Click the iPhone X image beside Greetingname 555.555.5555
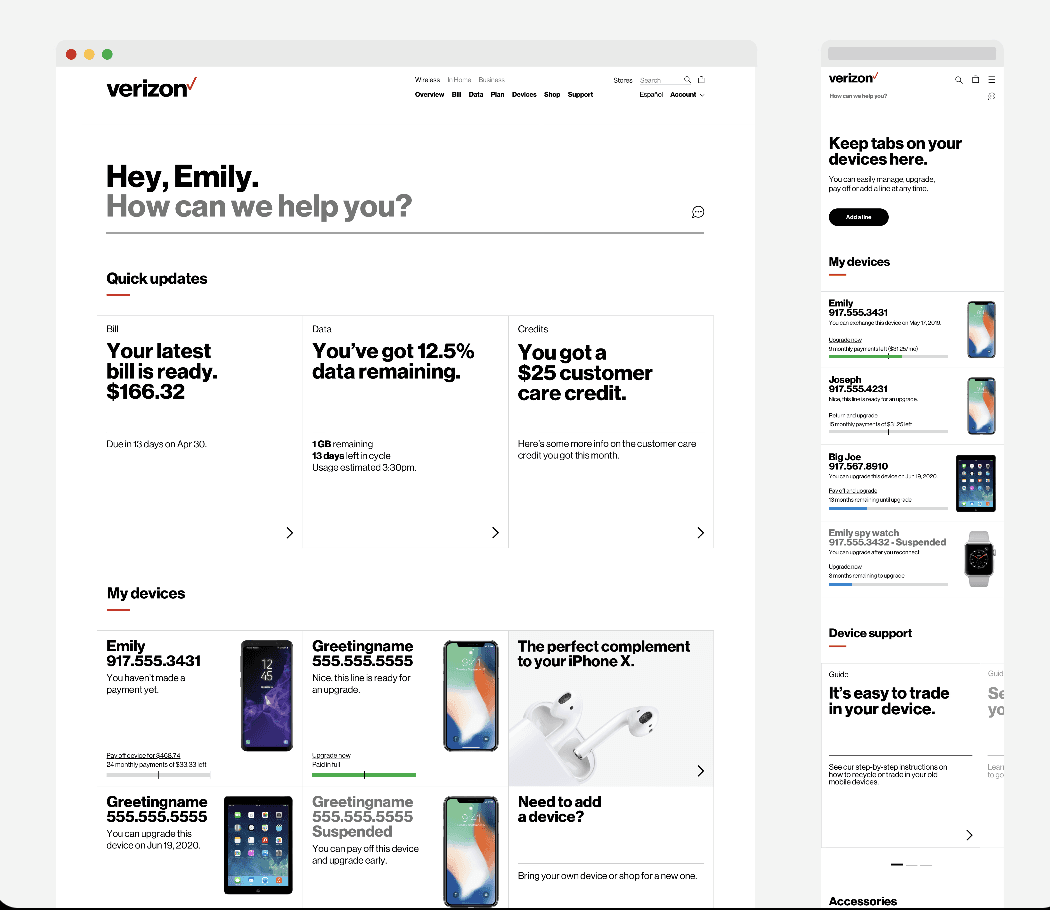Viewport: 1050px width, 910px height. [x=471, y=695]
